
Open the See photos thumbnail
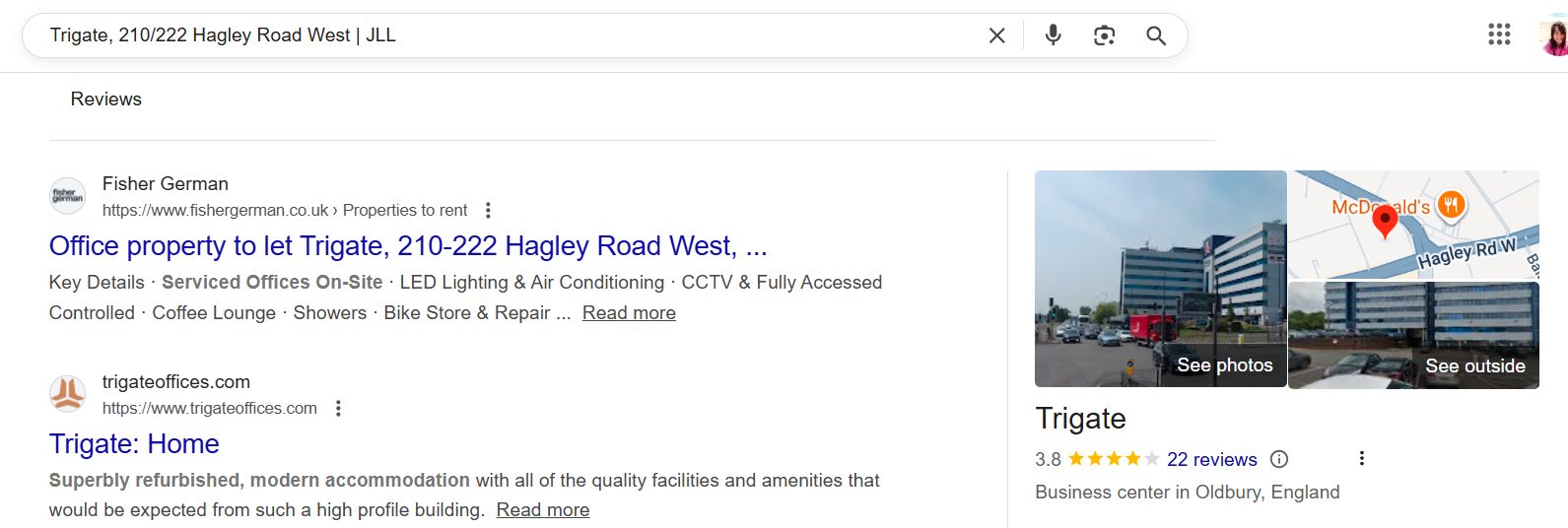point(1160,279)
